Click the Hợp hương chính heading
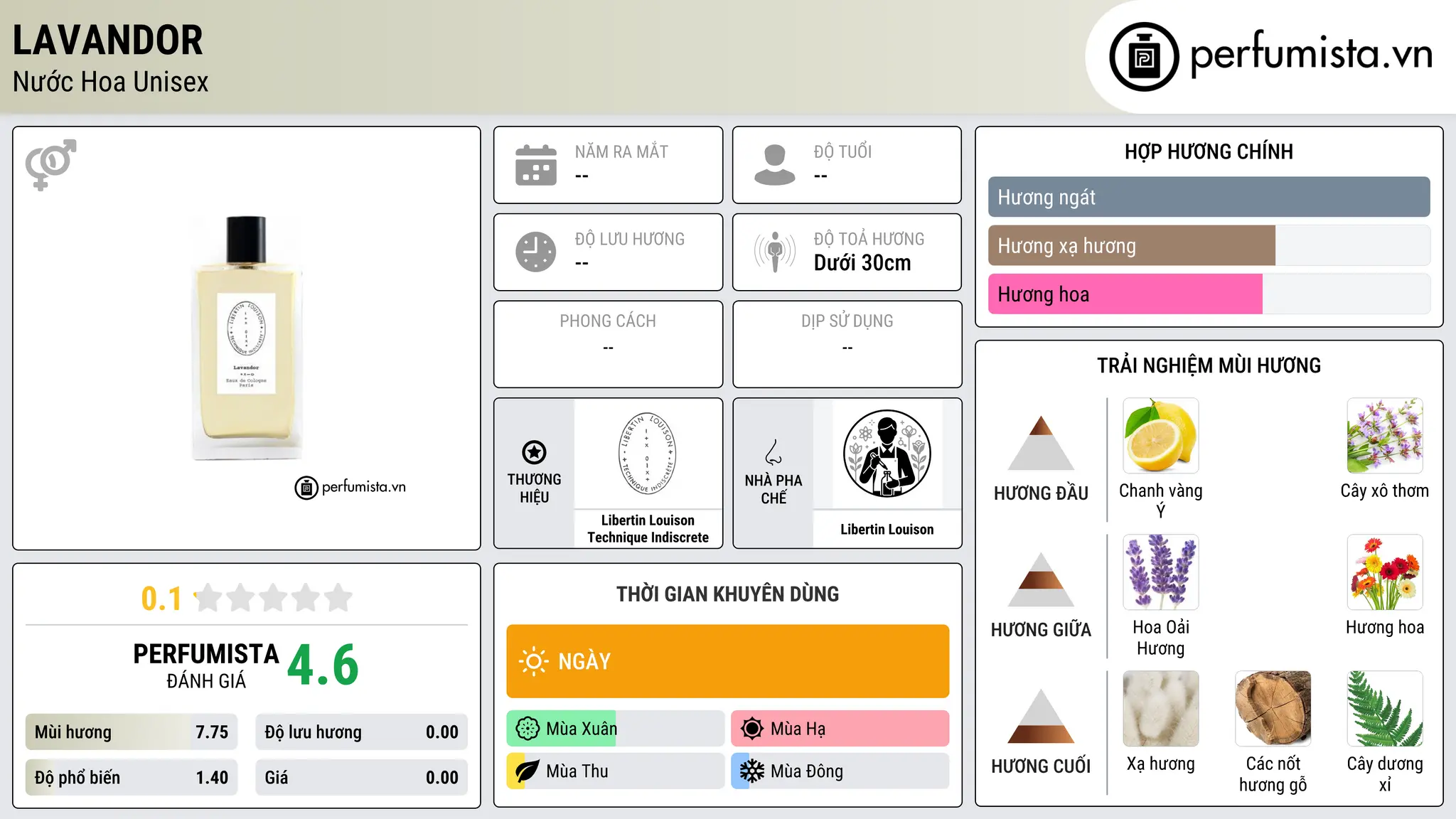Viewport: 1456px width, 819px height. [x=1209, y=152]
